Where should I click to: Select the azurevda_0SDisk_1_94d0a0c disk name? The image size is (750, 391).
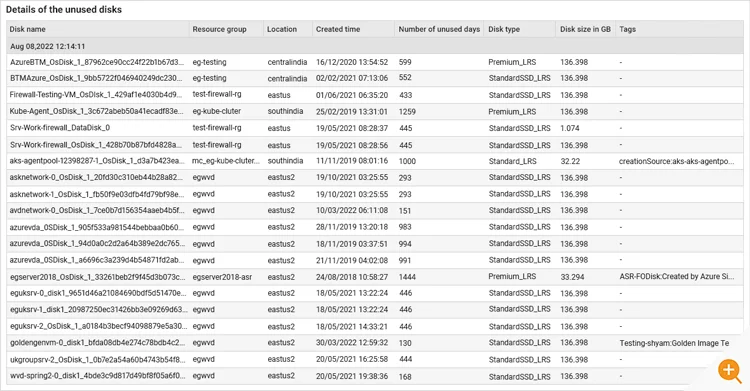pyautogui.click(x=97, y=244)
